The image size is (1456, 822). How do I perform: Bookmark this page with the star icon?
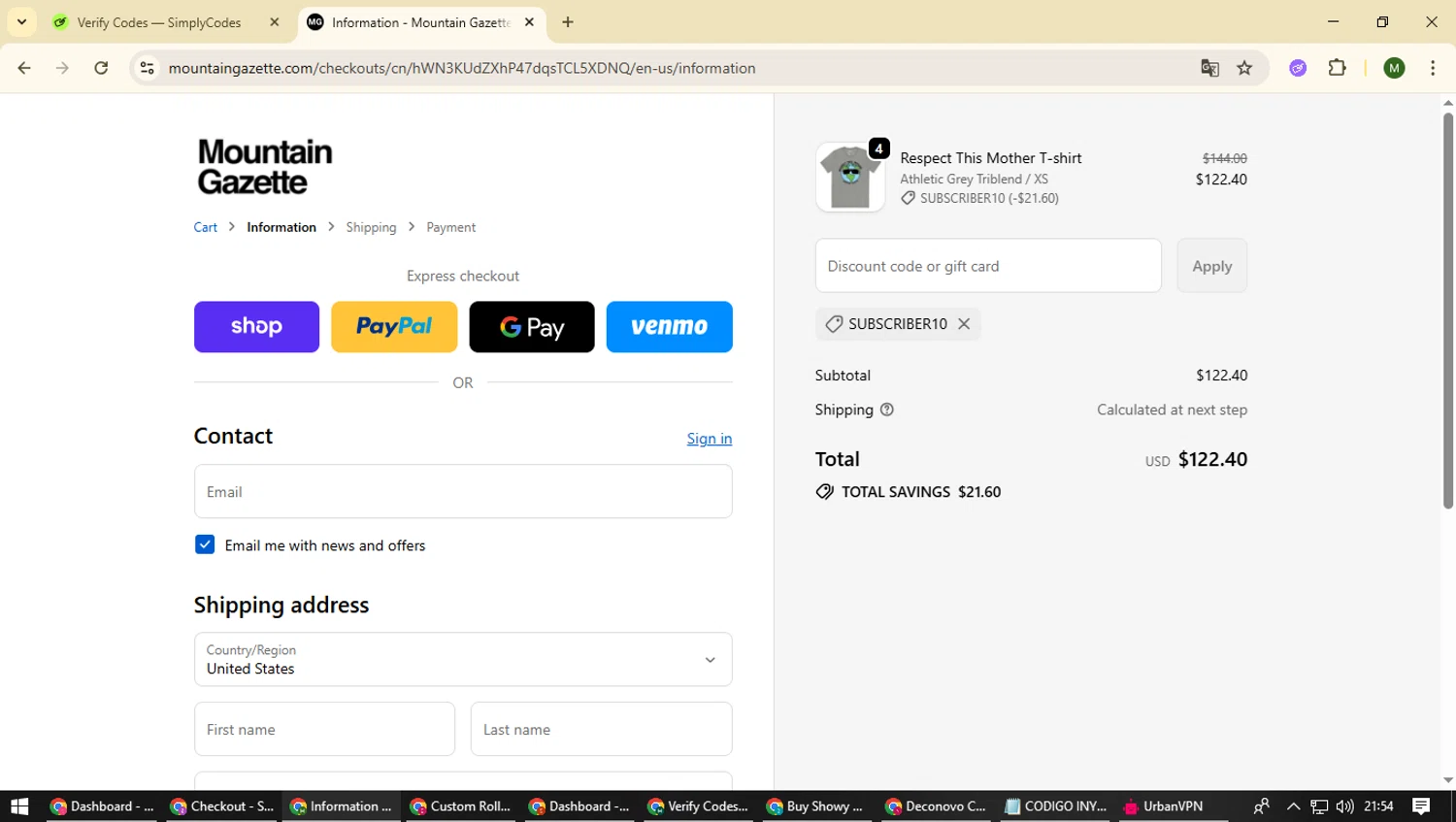click(1244, 68)
